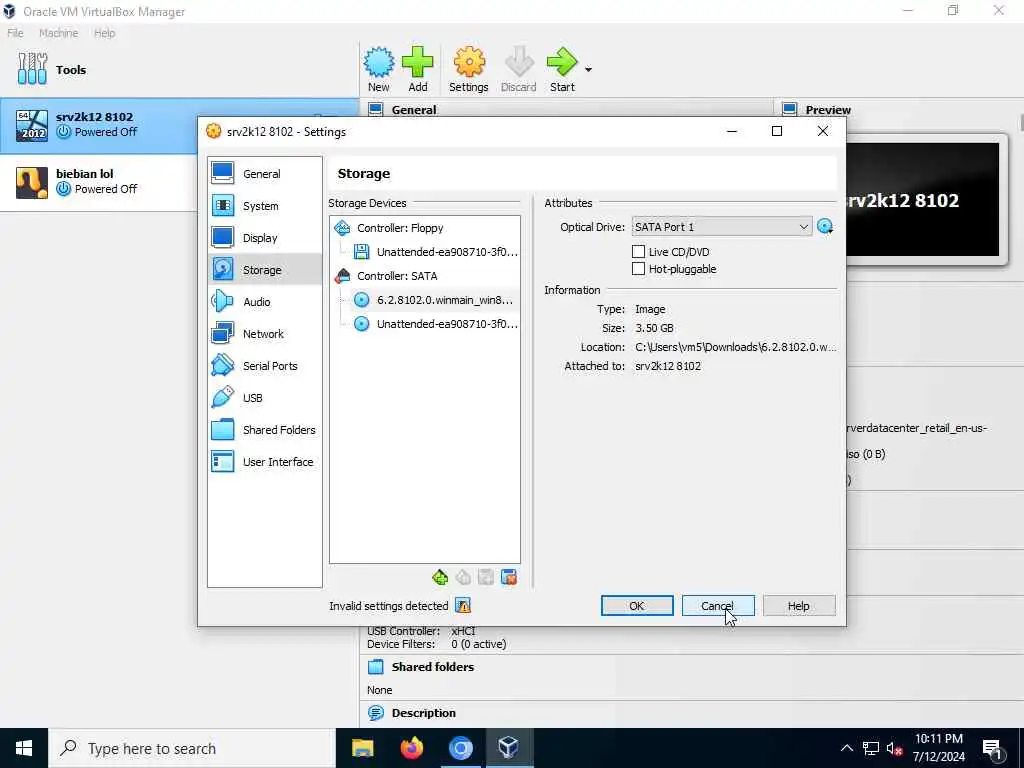Click the taskbar search box

click(192, 748)
